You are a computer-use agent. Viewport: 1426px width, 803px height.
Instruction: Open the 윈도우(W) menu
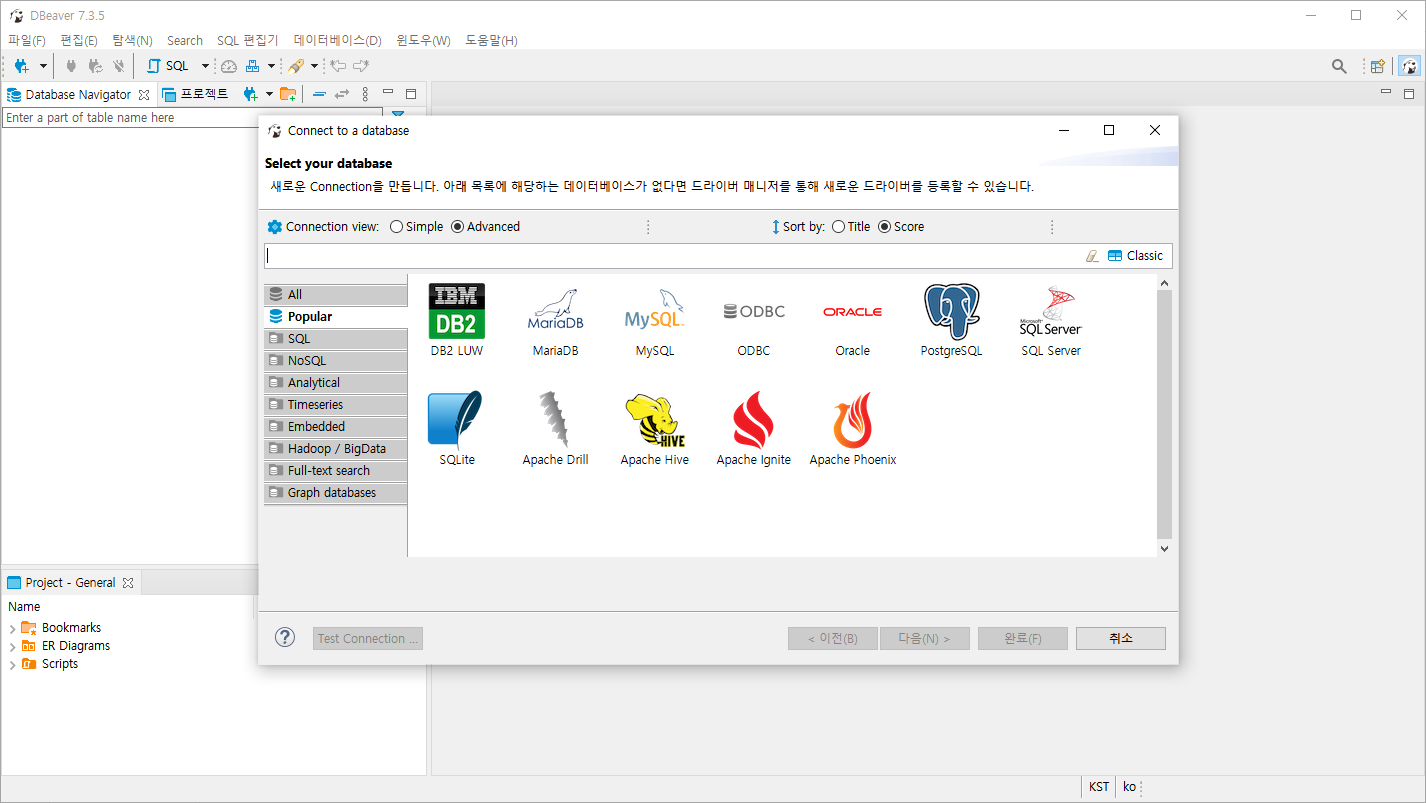click(x=424, y=40)
